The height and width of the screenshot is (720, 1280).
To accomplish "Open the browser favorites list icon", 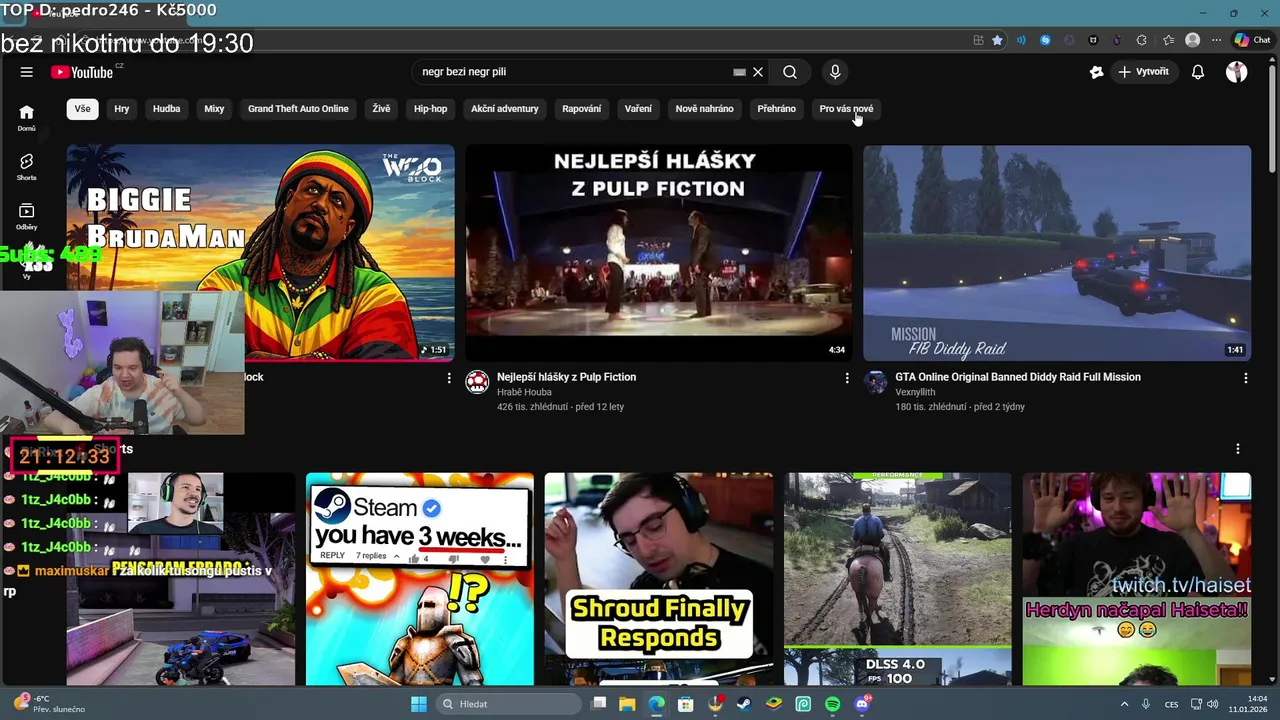I will coord(1168,40).
